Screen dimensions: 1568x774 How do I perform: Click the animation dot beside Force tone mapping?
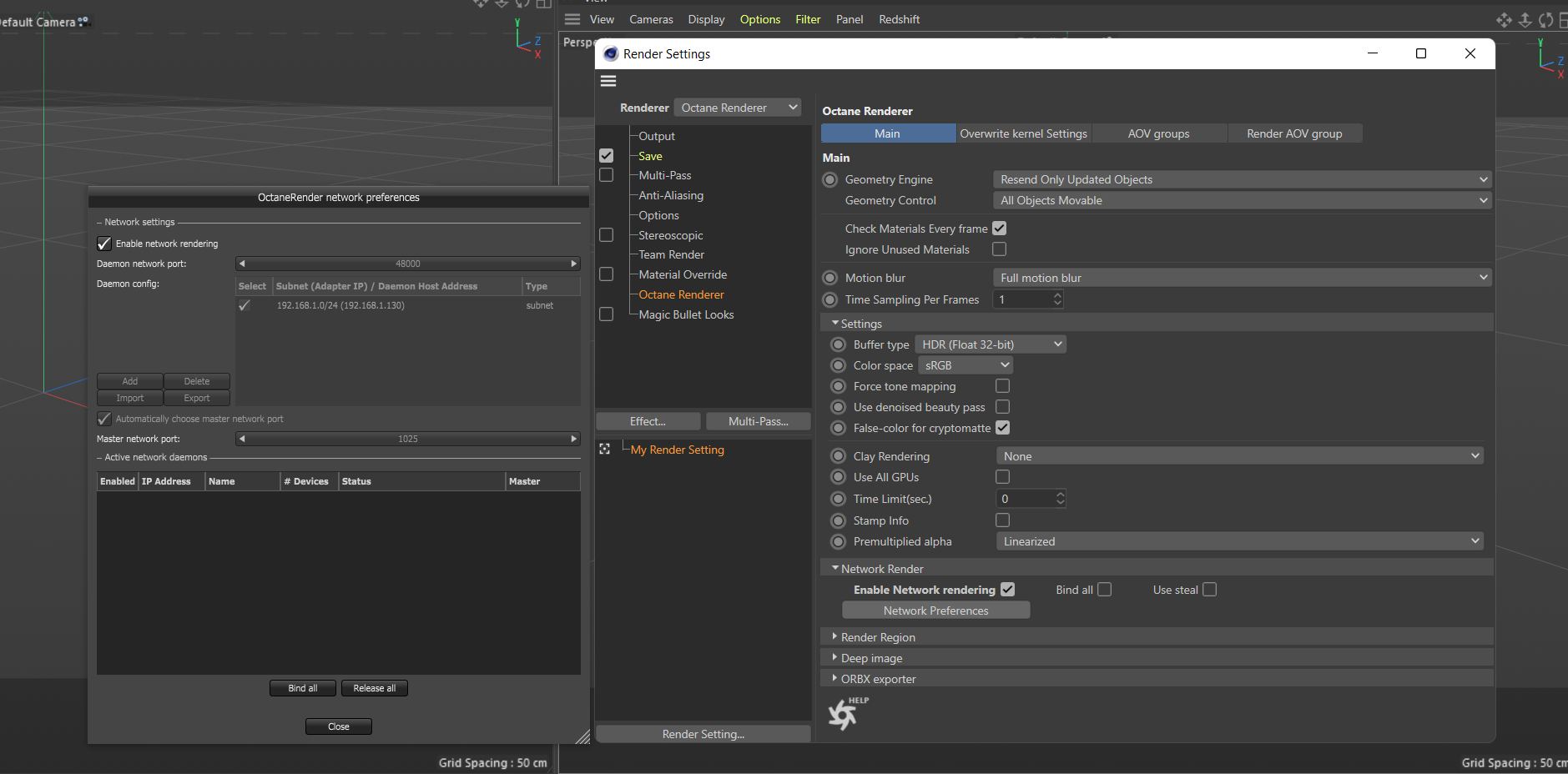[x=839, y=386]
